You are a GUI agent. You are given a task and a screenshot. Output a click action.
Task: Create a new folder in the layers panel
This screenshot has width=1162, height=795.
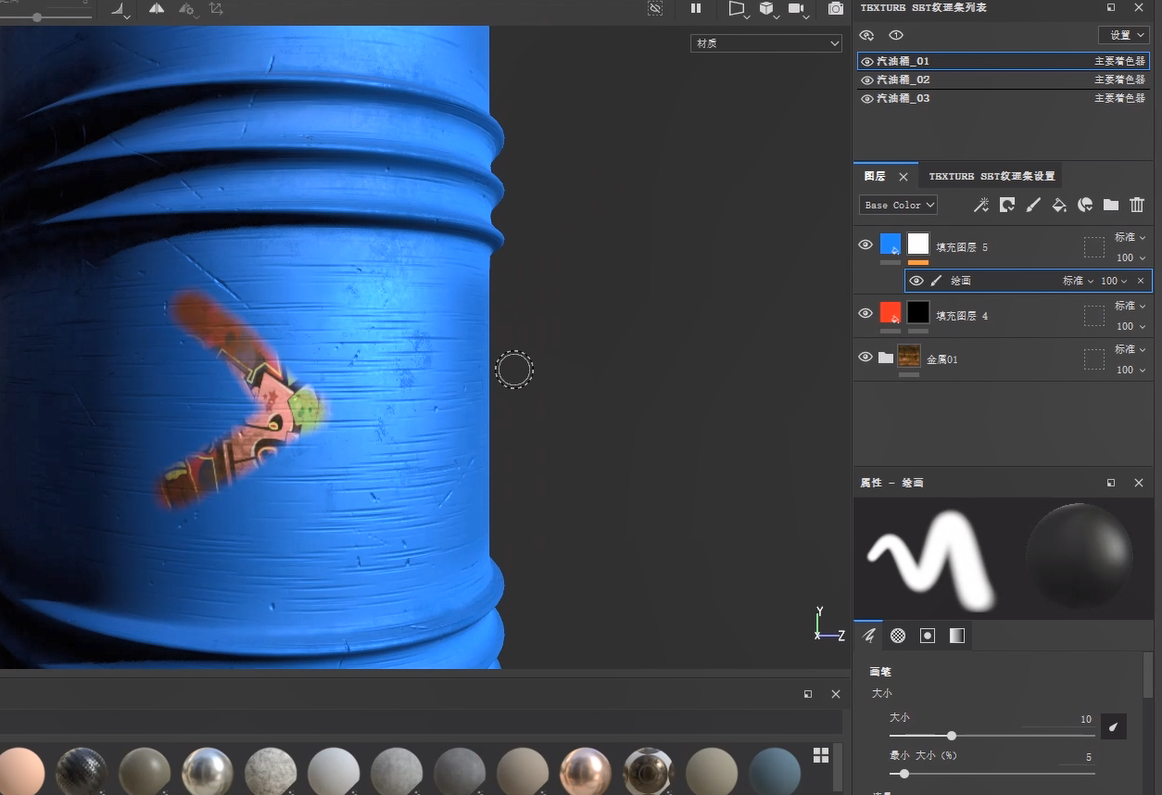pos(1111,205)
